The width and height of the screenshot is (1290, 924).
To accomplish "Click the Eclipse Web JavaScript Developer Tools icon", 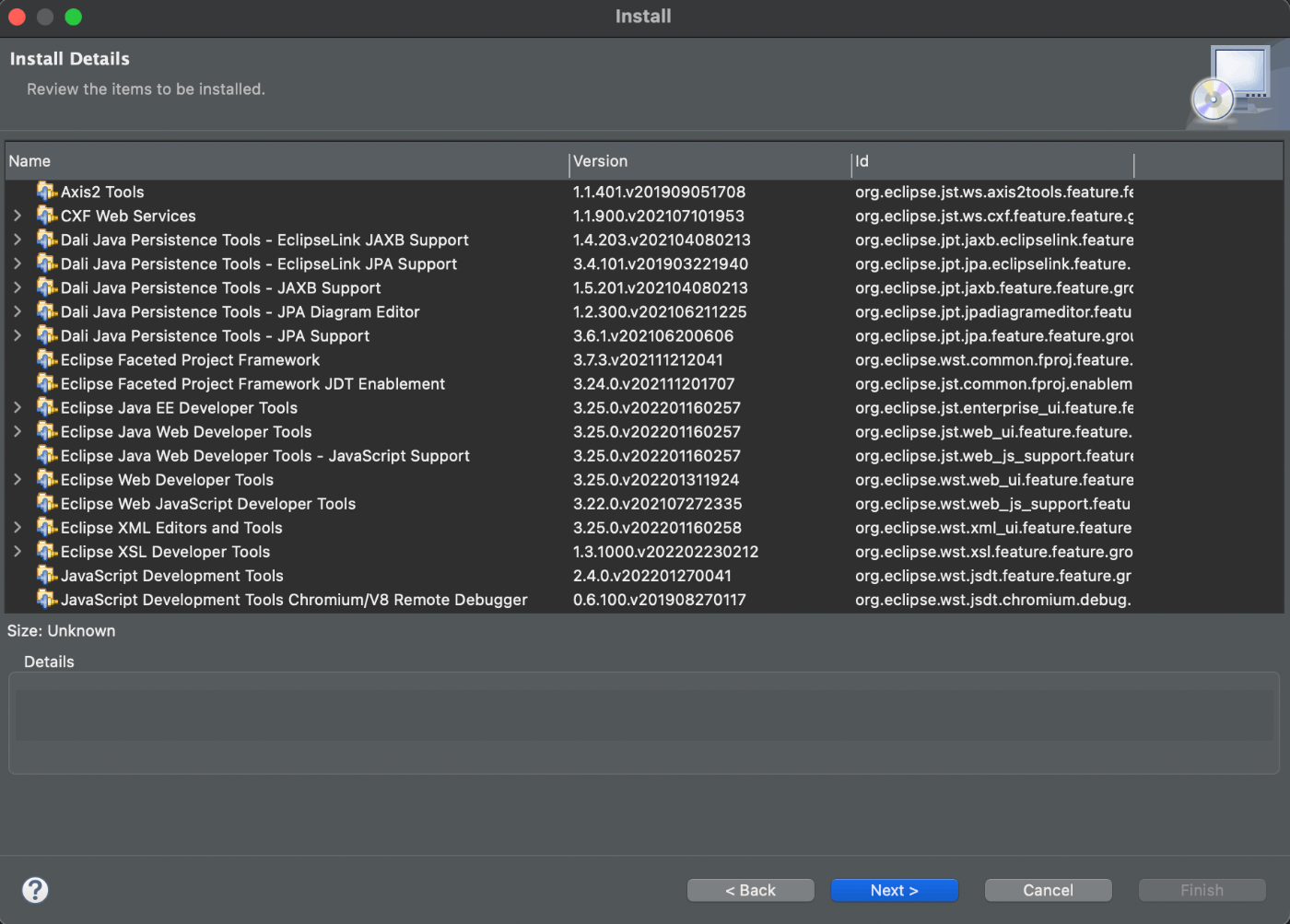I will (46, 502).
